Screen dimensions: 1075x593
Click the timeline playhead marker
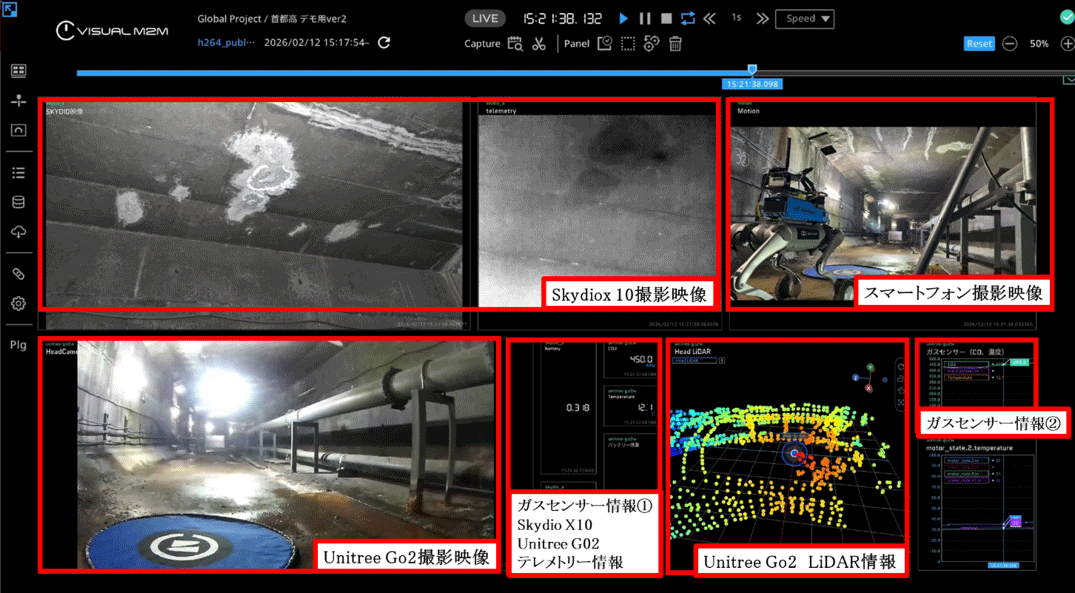point(752,70)
